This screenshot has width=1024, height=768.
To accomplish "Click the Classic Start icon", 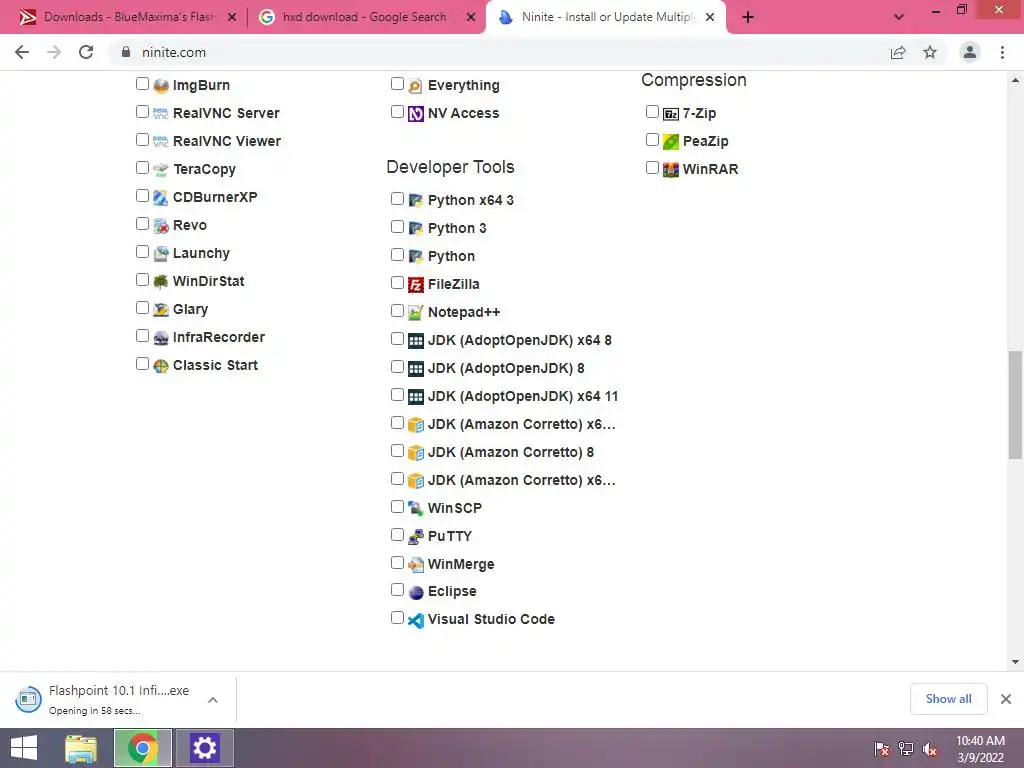I will [161, 366].
